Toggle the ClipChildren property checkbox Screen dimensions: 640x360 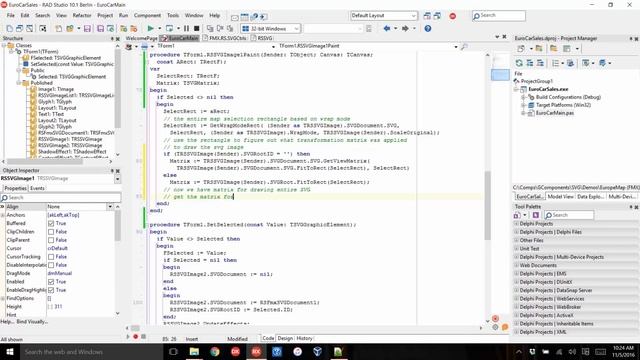point(51,231)
